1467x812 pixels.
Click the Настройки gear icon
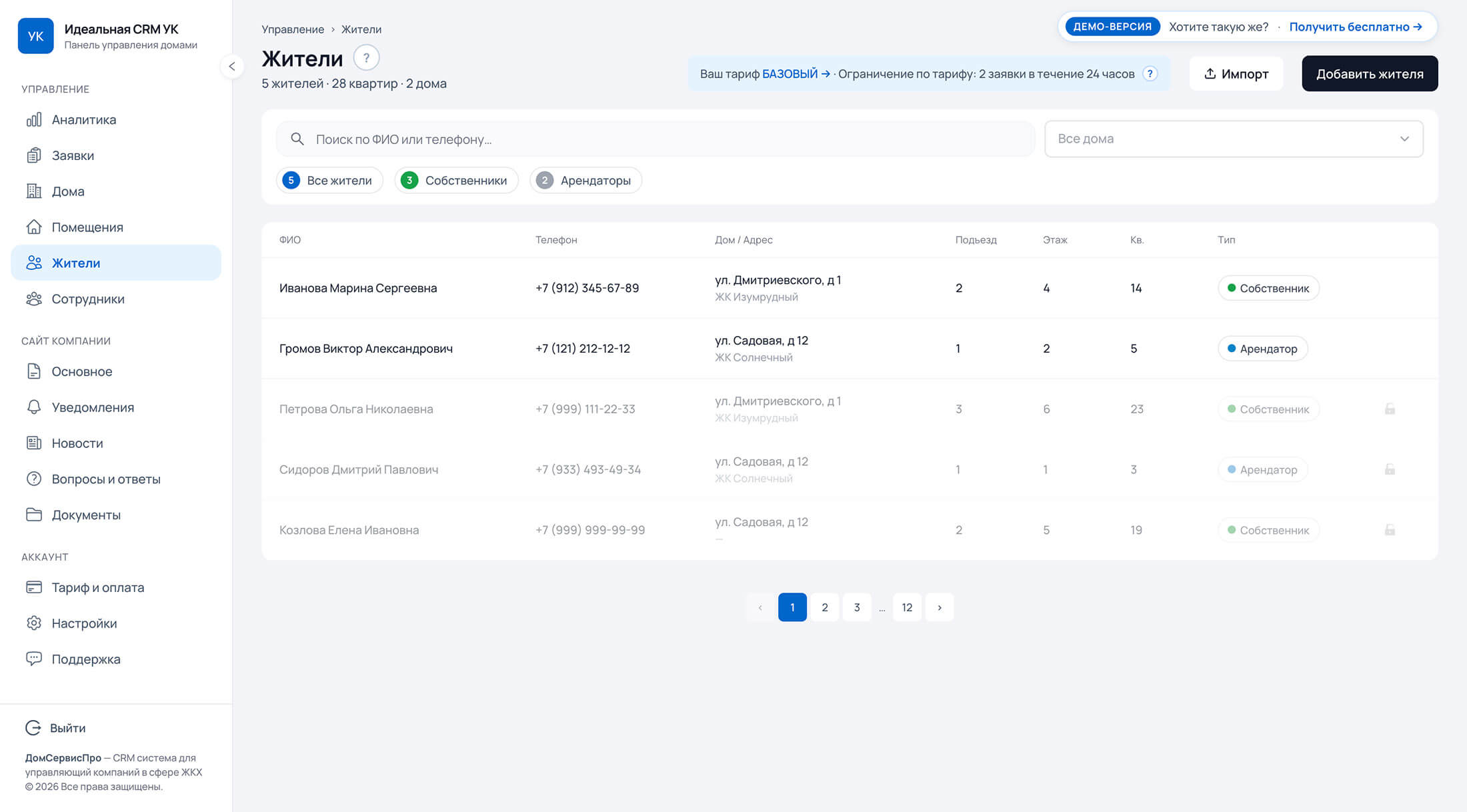click(x=34, y=623)
